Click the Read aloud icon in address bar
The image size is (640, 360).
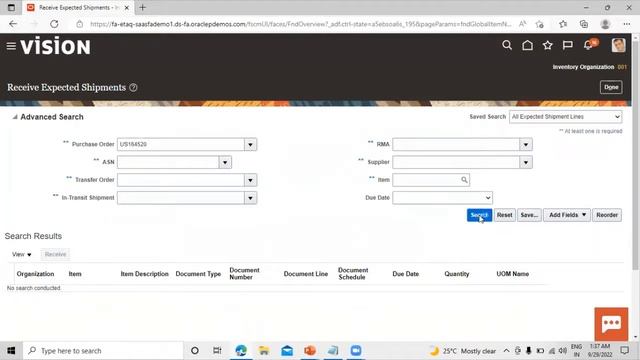click(522, 24)
